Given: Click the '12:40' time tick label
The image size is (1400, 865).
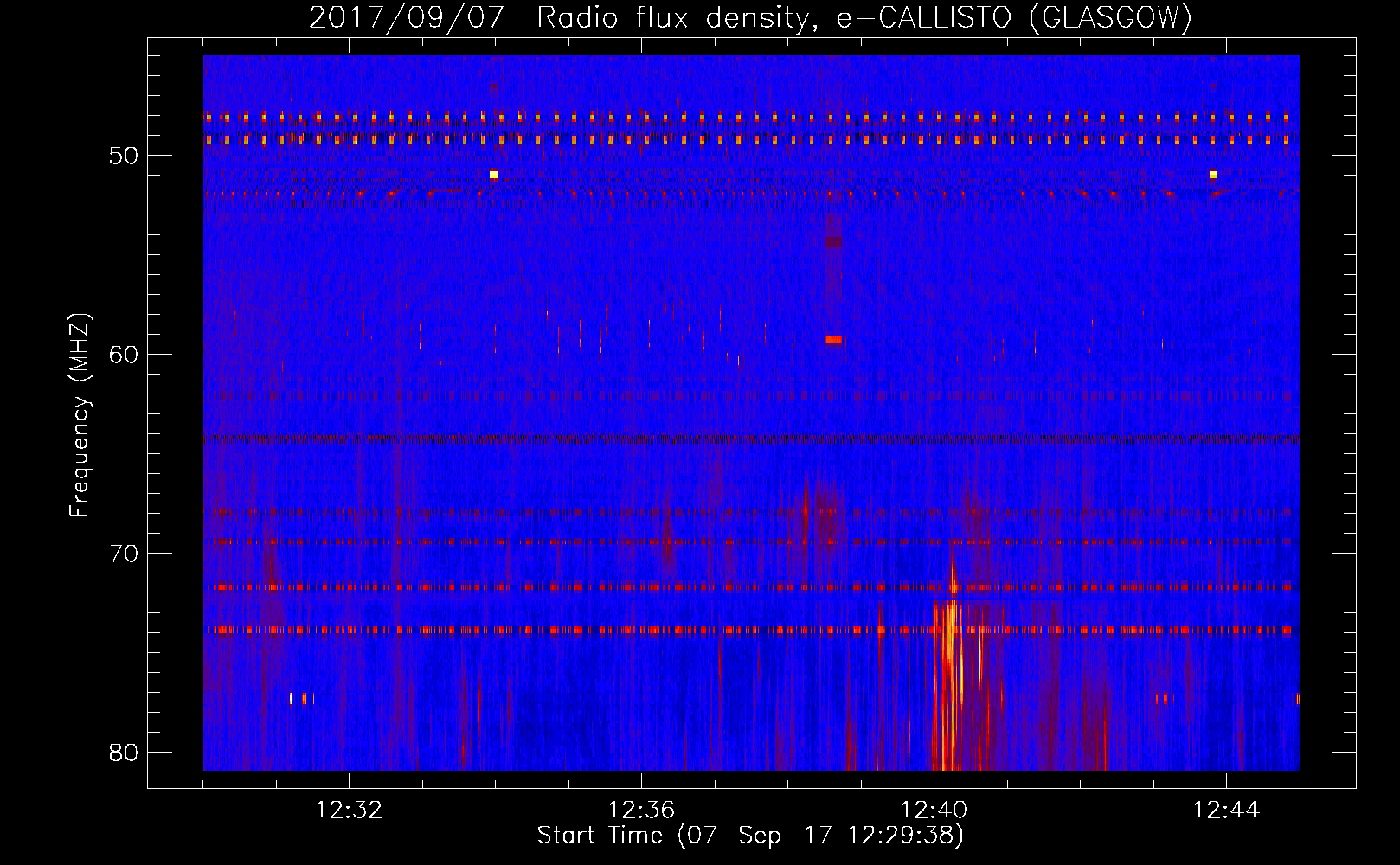Looking at the screenshot, I should point(934,811).
